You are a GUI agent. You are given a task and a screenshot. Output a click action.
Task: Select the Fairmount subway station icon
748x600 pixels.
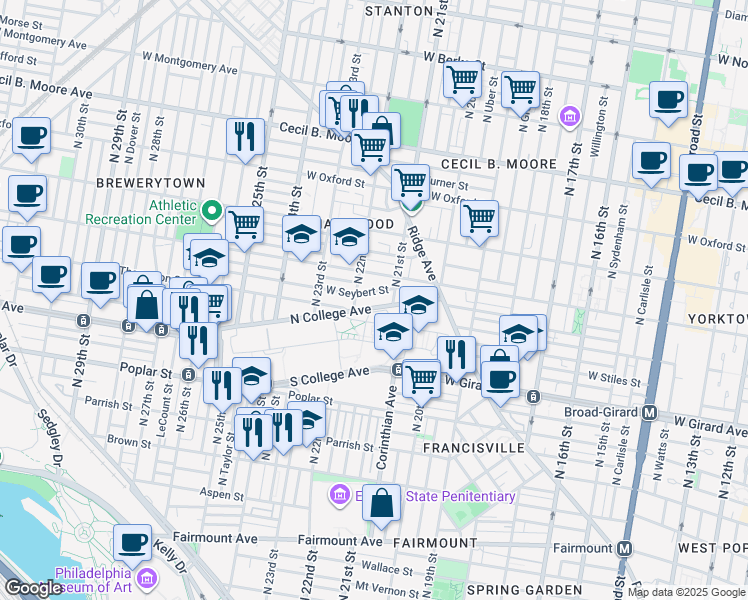pos(625,548)
